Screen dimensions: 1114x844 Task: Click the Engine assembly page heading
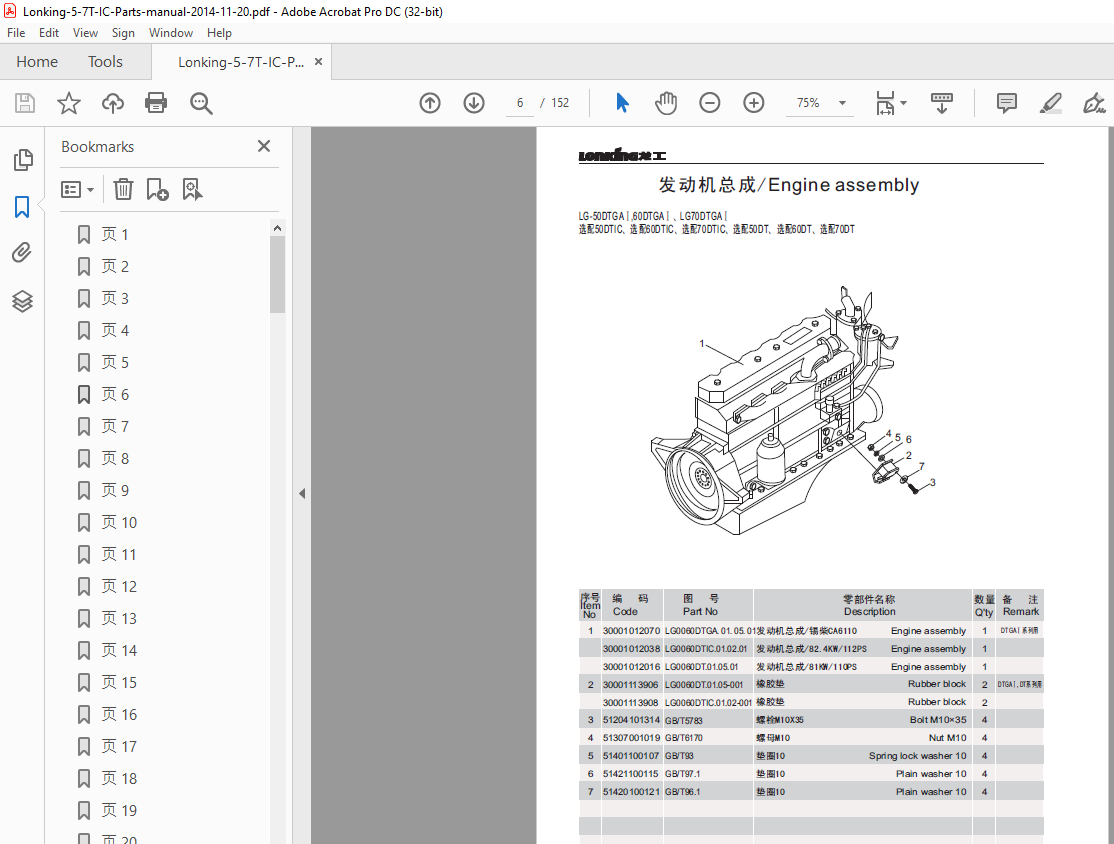click(x=789, y=185)
